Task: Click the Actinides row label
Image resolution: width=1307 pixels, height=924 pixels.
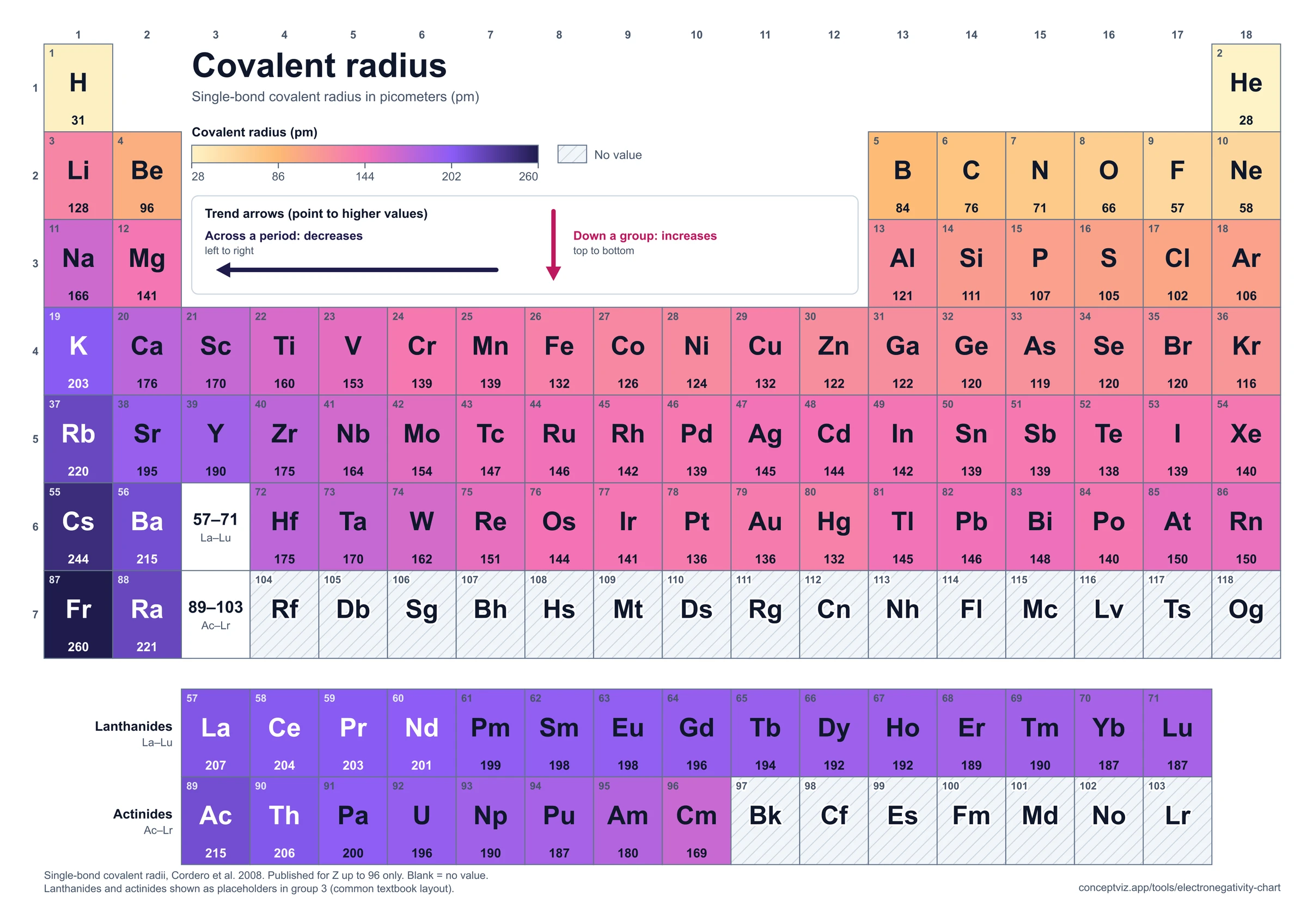Action: pyautogui.click(x=142, y=813)
